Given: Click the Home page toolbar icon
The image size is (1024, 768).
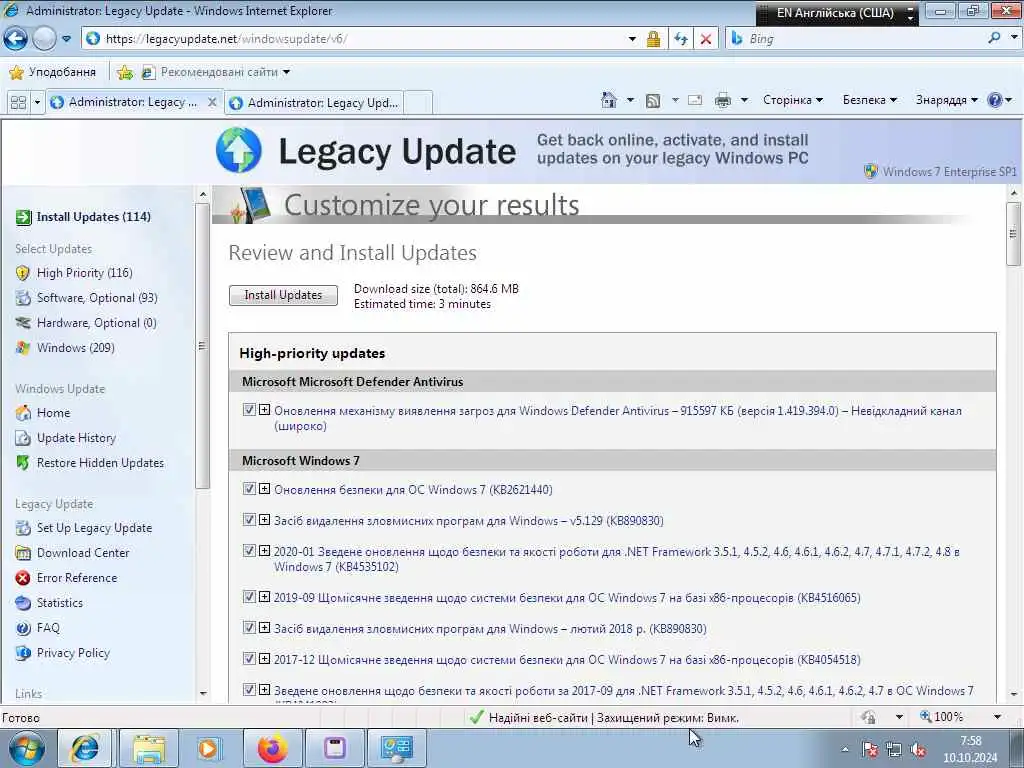Looking at the screenshot, I should click(x=609, y=100).
